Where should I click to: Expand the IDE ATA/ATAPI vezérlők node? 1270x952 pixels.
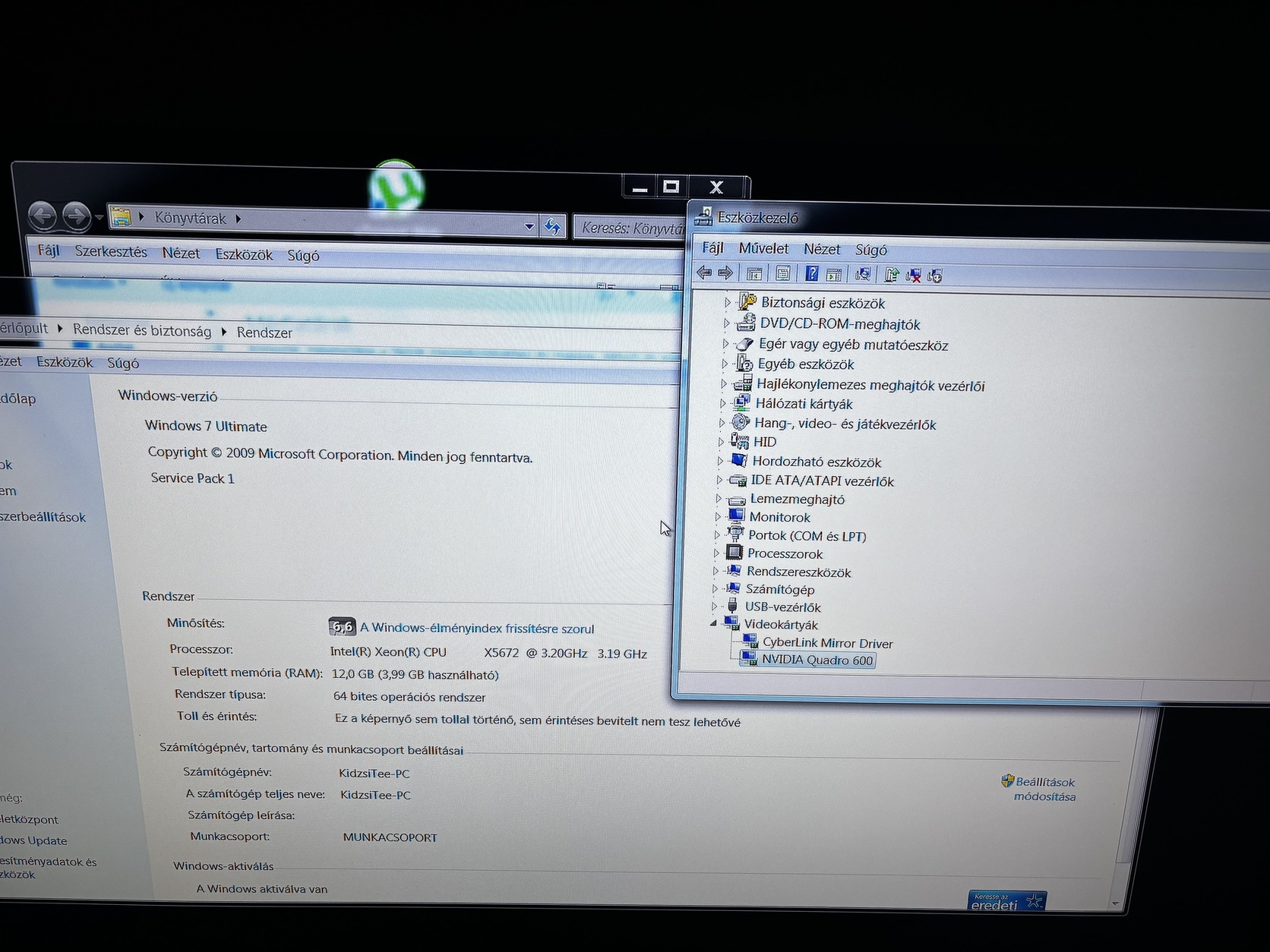(719, 480)
